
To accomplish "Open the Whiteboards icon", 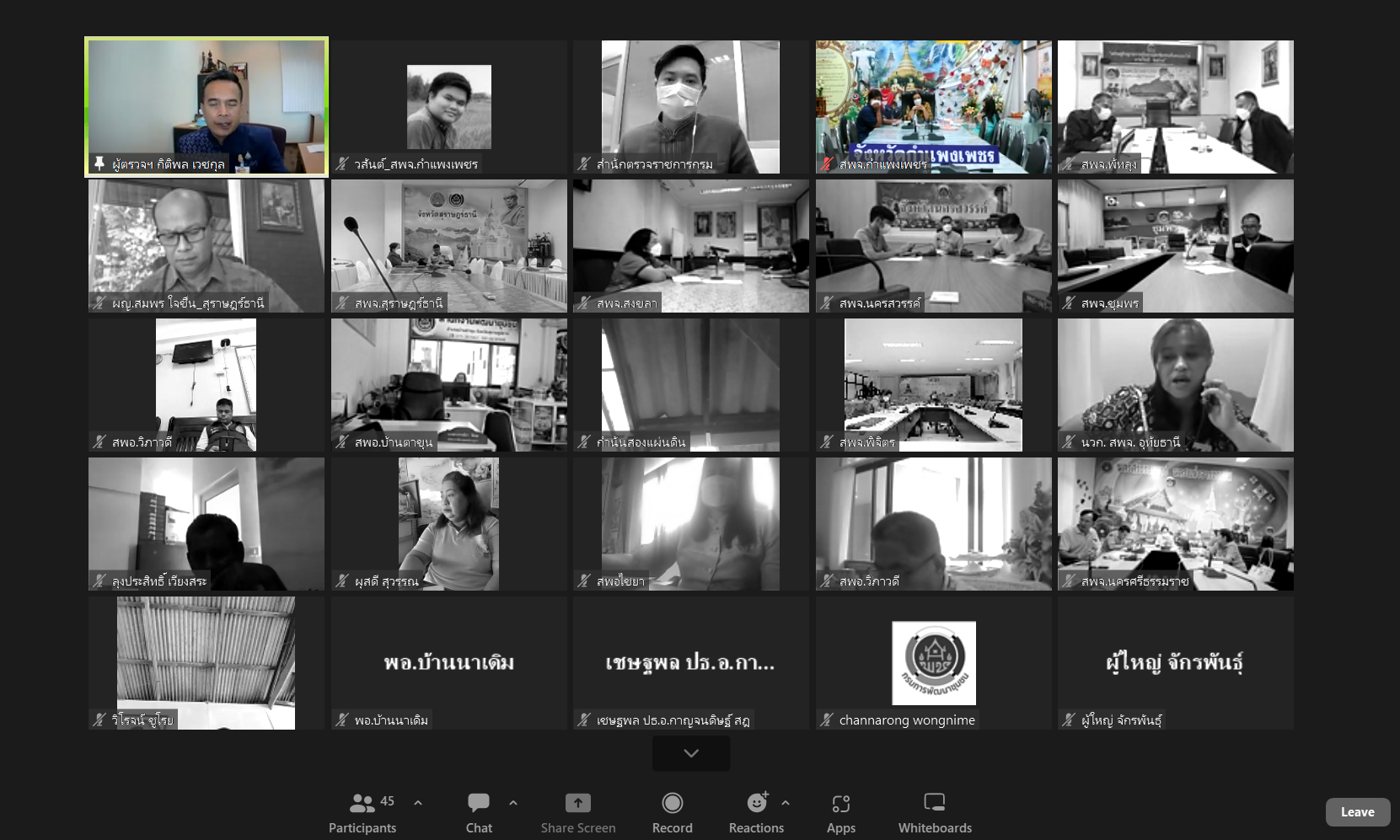I will click(x=935, y=802).
